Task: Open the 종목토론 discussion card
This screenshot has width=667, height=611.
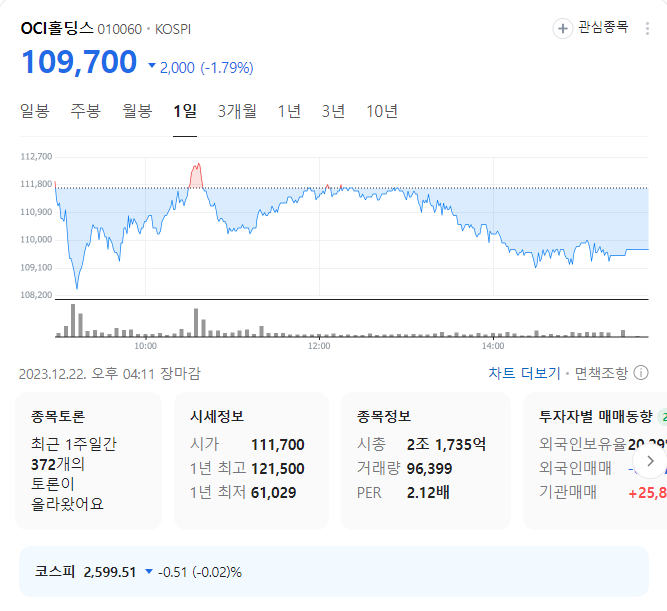Action: (88, 461)
